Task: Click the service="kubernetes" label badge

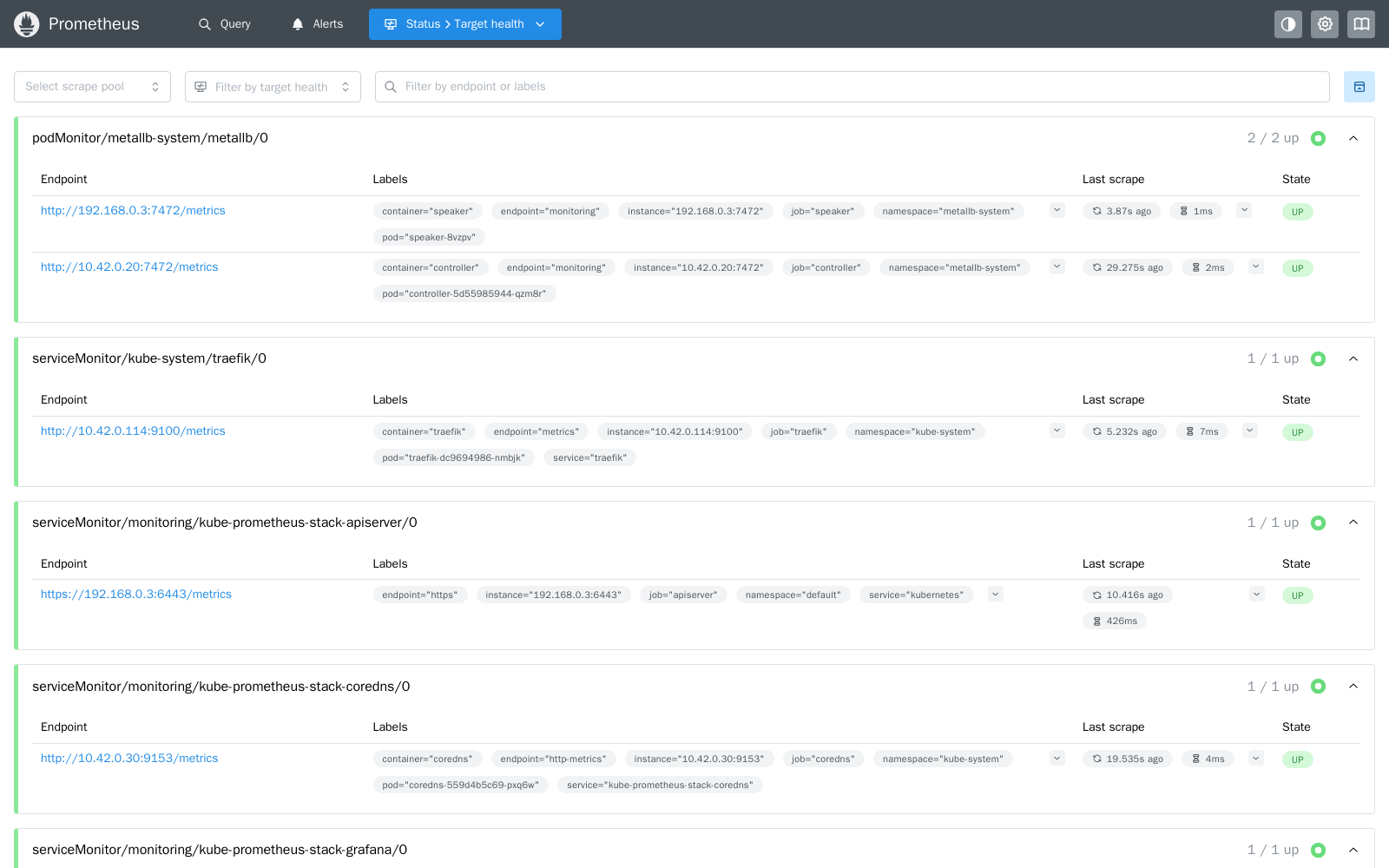Action: 917,595
